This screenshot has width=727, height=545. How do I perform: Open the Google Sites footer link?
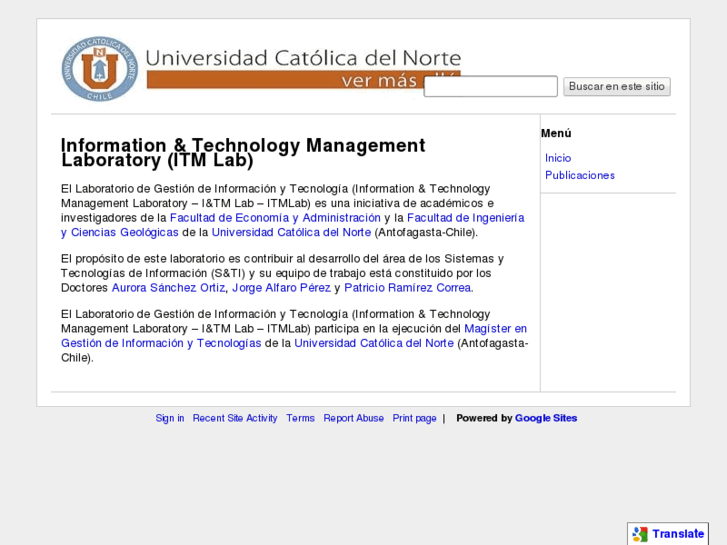coord(546,418)
